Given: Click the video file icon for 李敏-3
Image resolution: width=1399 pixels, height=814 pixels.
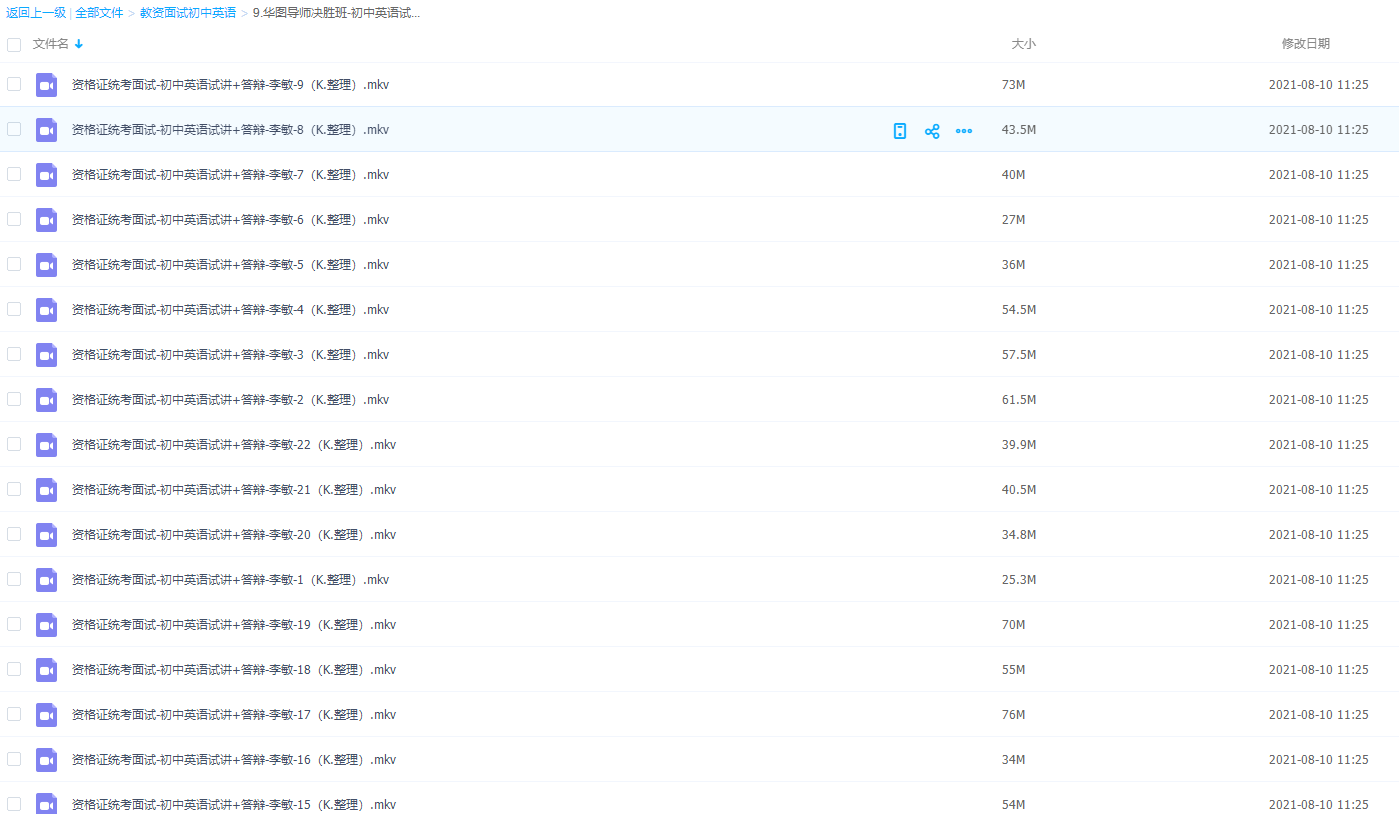Looking at the screenshot, I should [x=46, y=355].
